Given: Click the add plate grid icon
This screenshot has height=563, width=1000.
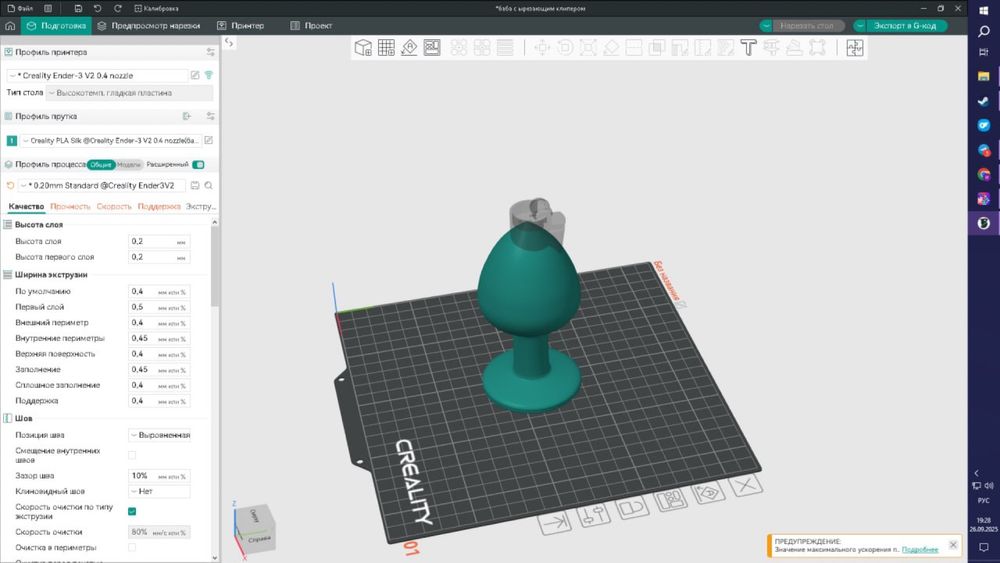Looking at the screenshot, I should [x=386, y=48].
